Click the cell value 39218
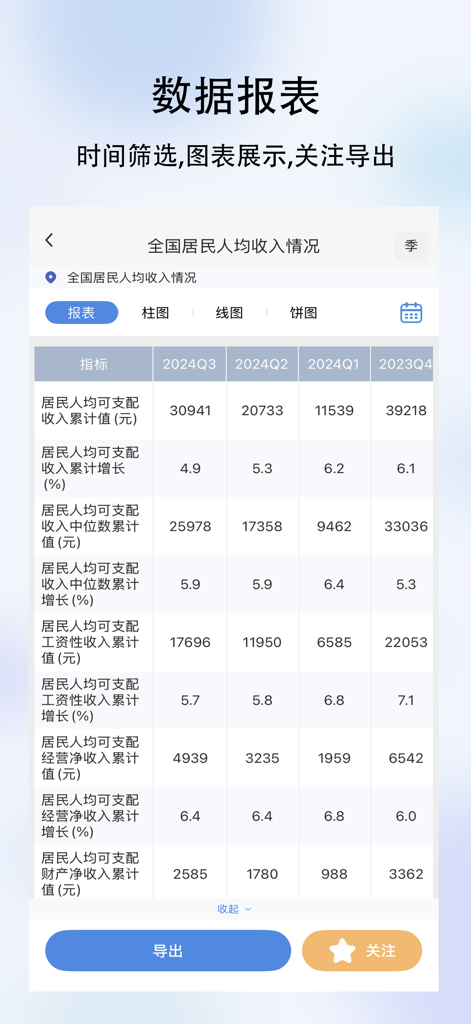 point(406,411)
